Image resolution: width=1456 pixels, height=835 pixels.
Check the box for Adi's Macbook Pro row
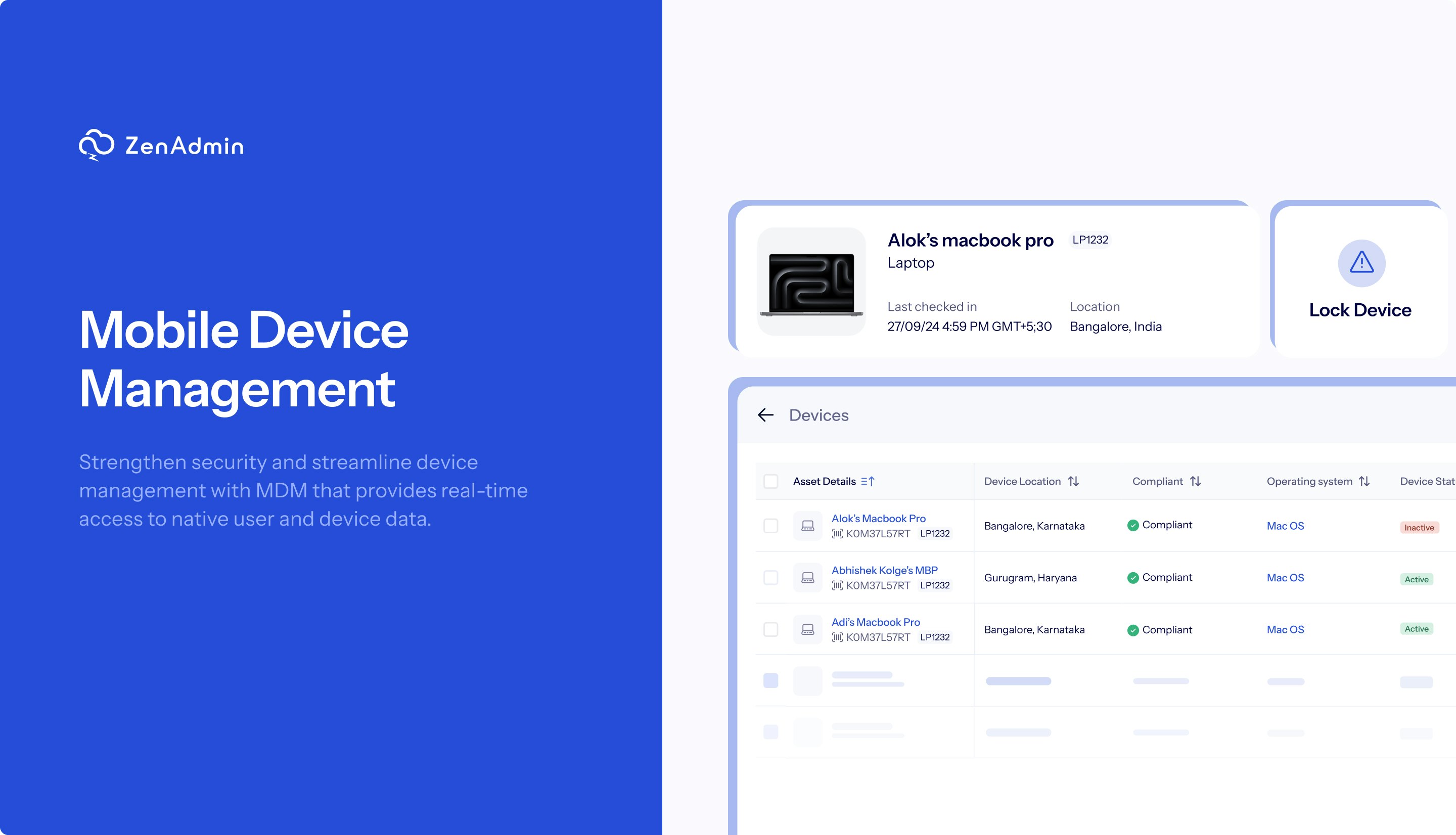coord(771,630)
